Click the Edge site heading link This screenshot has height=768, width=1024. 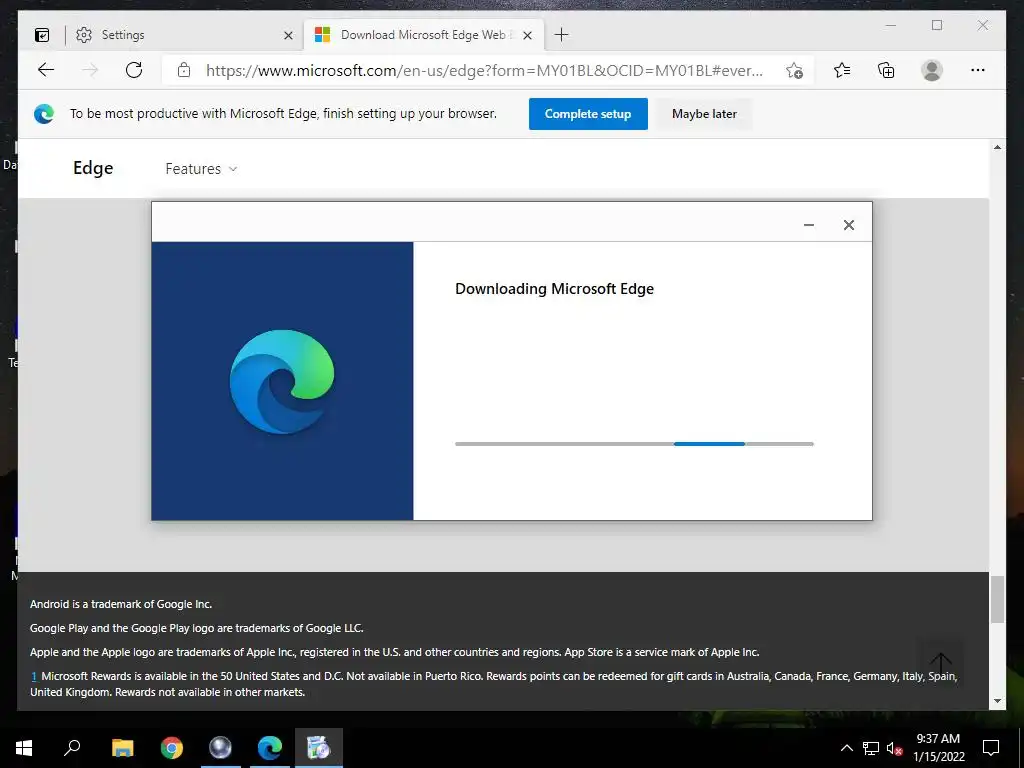coord(93,168)
